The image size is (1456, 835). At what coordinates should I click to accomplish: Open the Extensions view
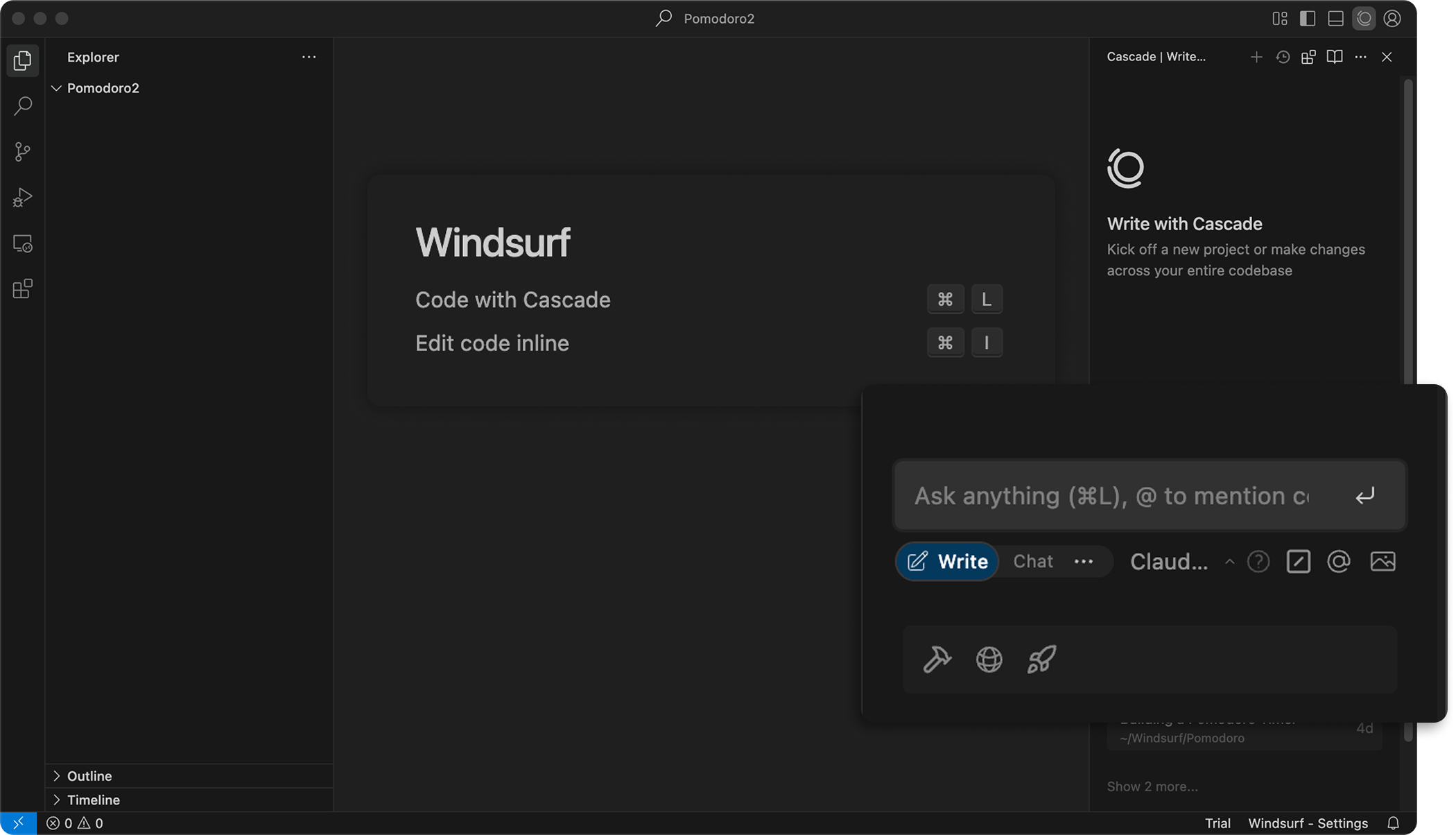22,289
